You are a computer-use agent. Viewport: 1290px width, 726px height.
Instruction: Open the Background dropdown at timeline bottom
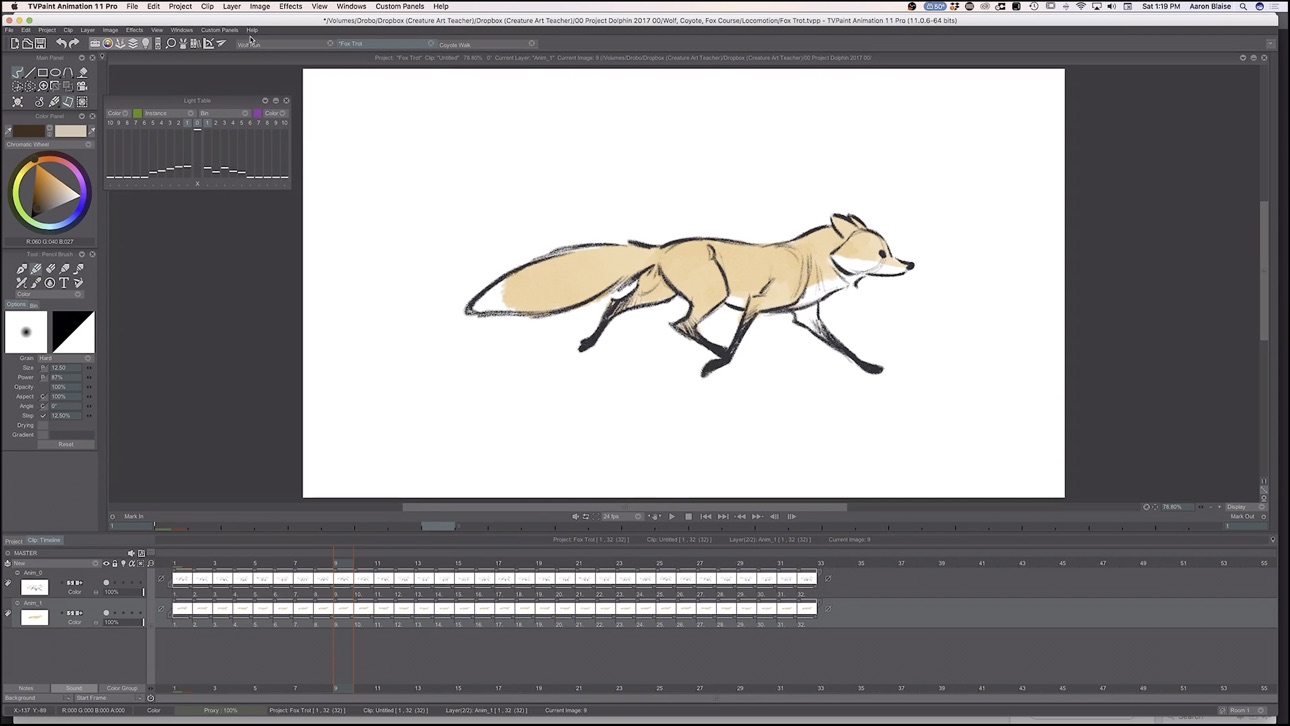point(38,698)
